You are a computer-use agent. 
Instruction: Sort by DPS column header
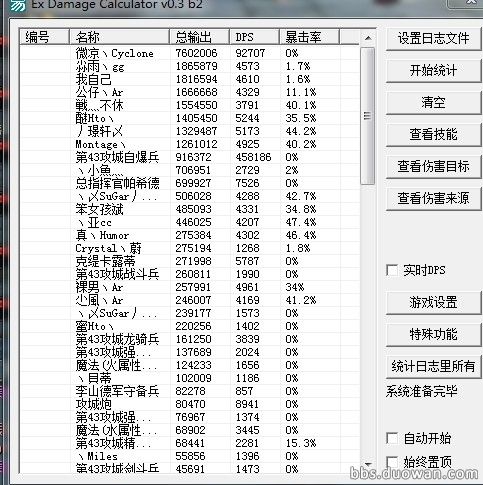pyautogui.click(x=254, y=37)
